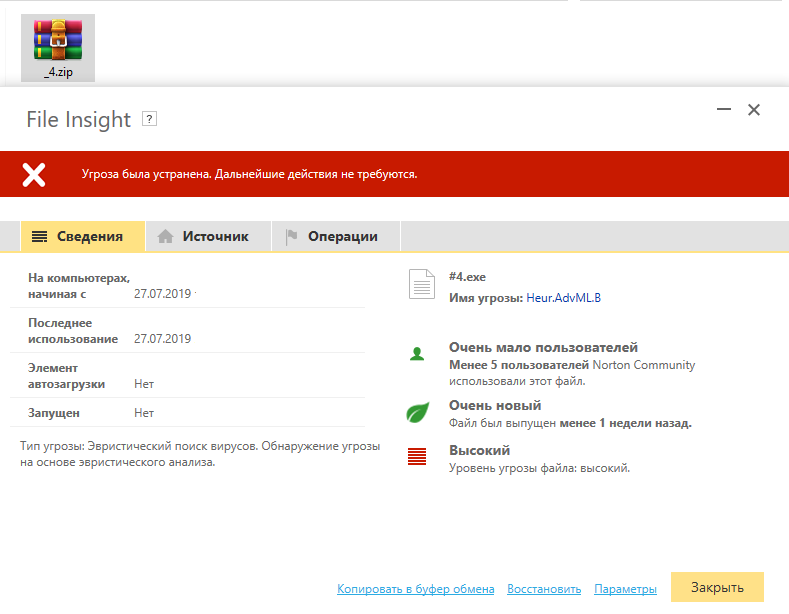Open the Параметры link

625,589
